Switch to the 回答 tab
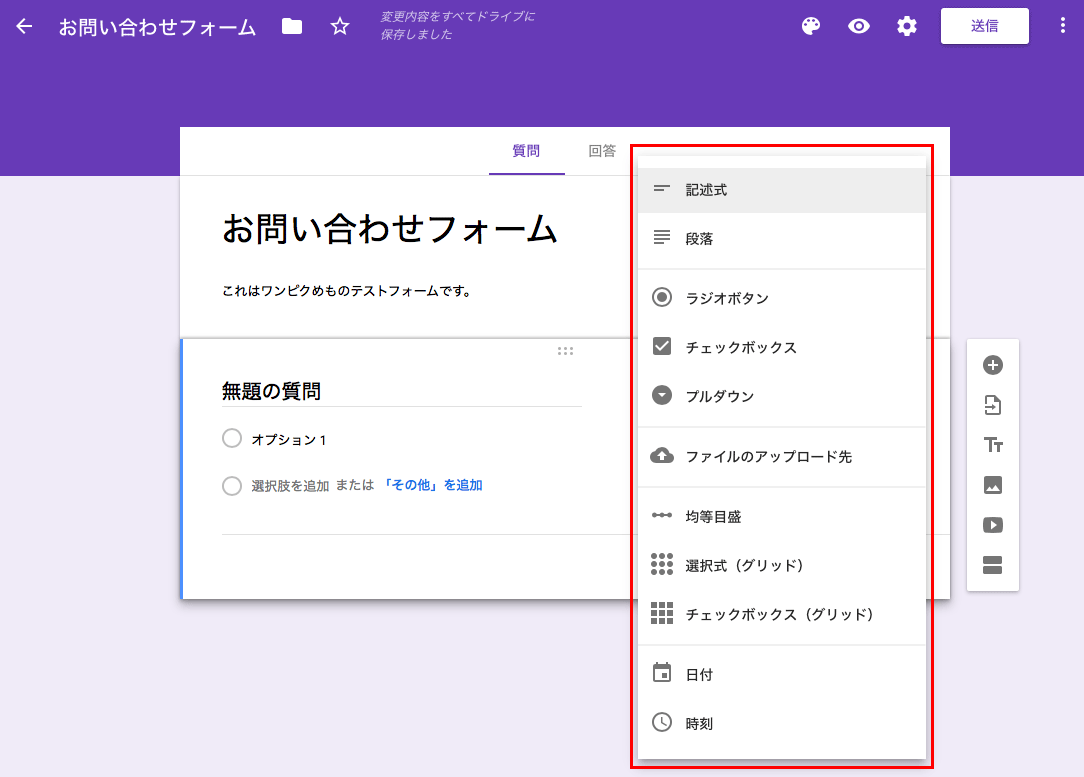1084x777 pixels. click(601, 151)
